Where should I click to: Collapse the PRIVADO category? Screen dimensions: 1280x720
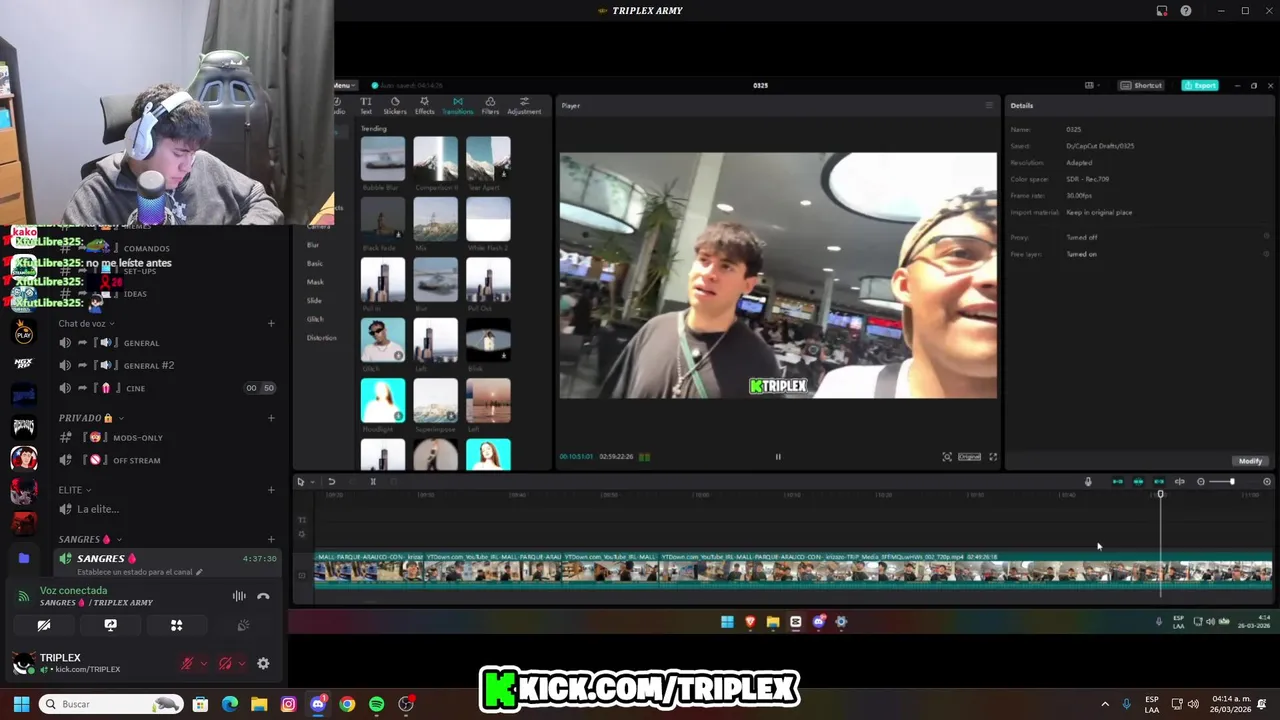tap(91, 418)
